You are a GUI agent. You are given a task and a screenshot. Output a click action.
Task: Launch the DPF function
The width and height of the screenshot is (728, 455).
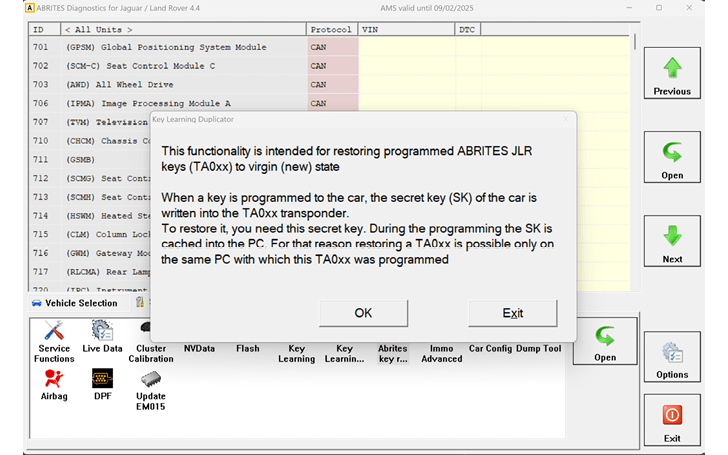pos(102,384)
